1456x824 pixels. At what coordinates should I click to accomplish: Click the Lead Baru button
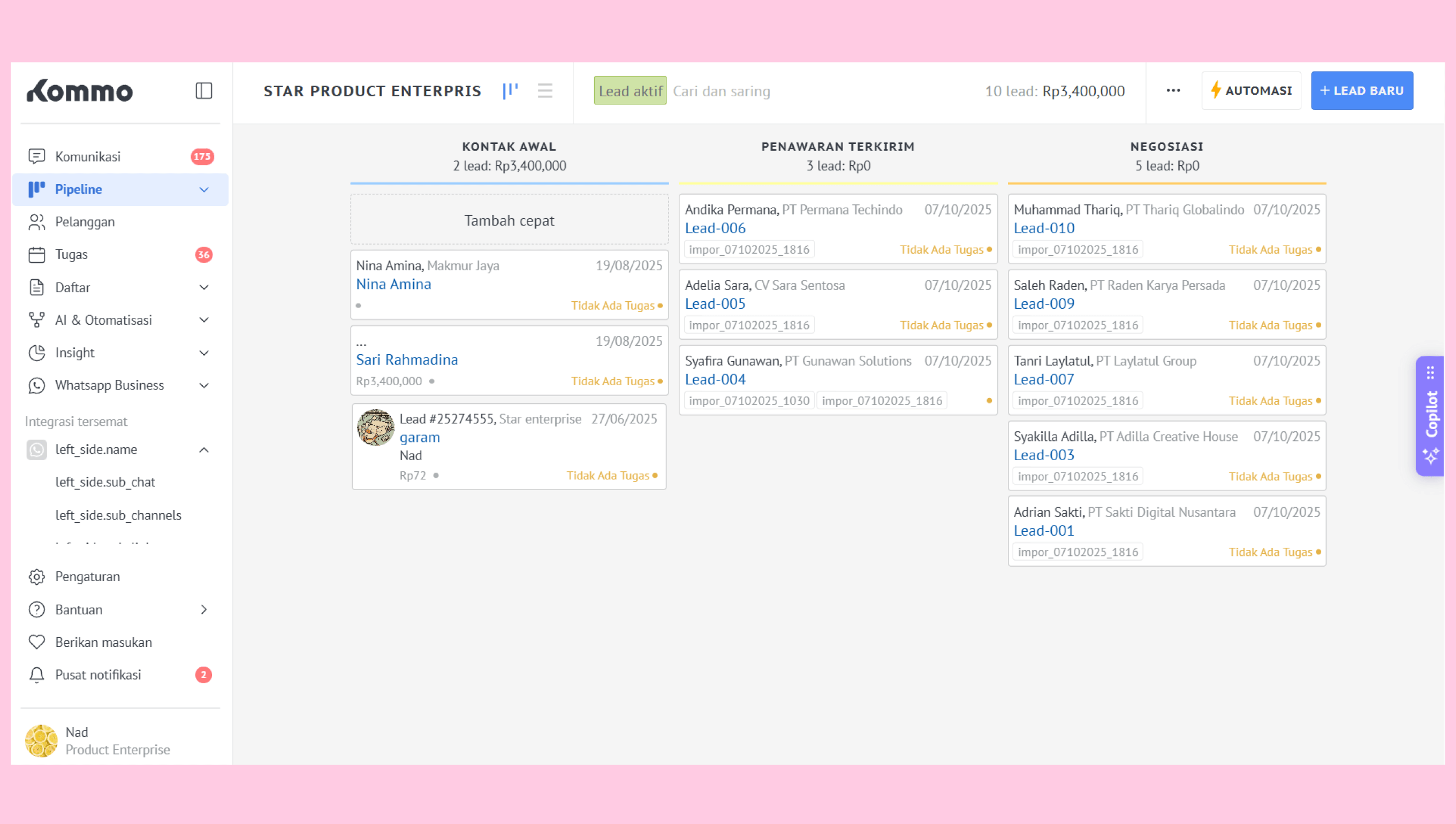coord(1361,90)
